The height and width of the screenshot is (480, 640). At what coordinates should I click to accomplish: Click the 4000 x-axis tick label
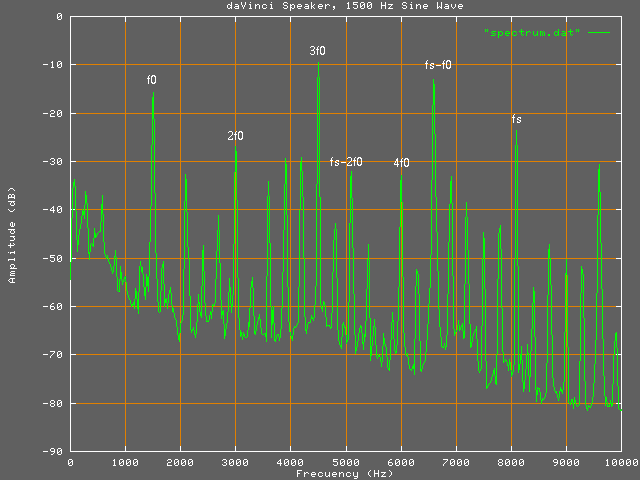pyautogui.click(x=291, y=462)
